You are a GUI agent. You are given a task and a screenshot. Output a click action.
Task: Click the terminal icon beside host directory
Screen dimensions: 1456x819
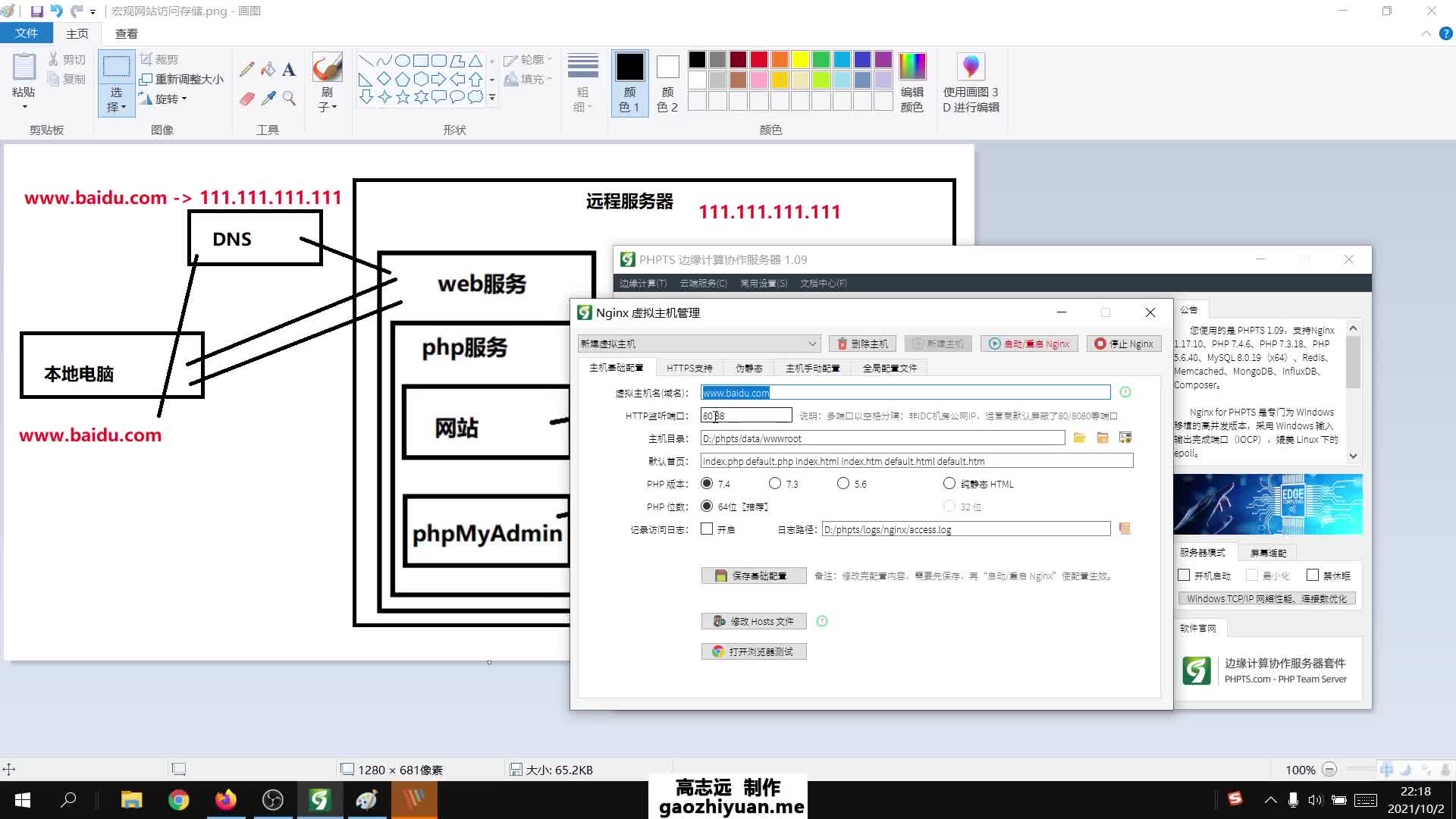pos(1125,438)
